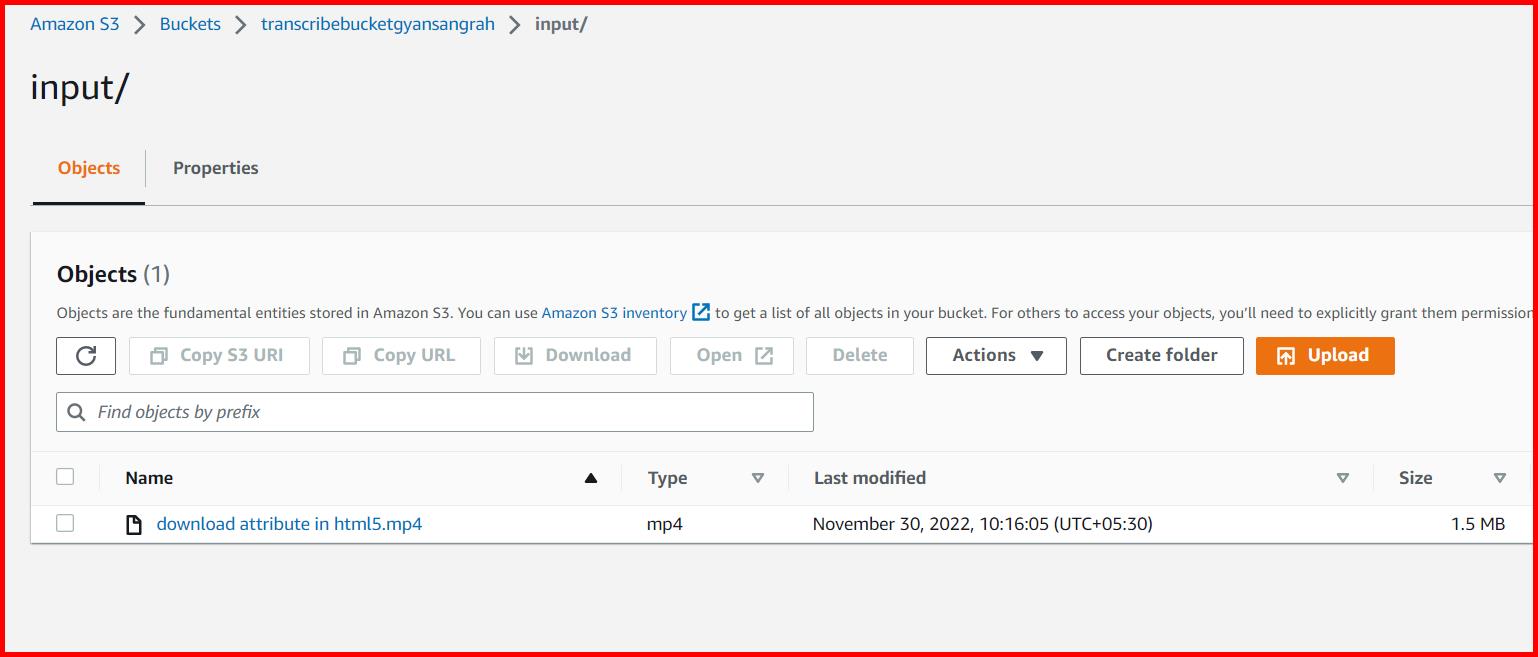Viewport: 1538px width, 657px height.
Task: Open the Actions dropdown
Action: [995, 355]
